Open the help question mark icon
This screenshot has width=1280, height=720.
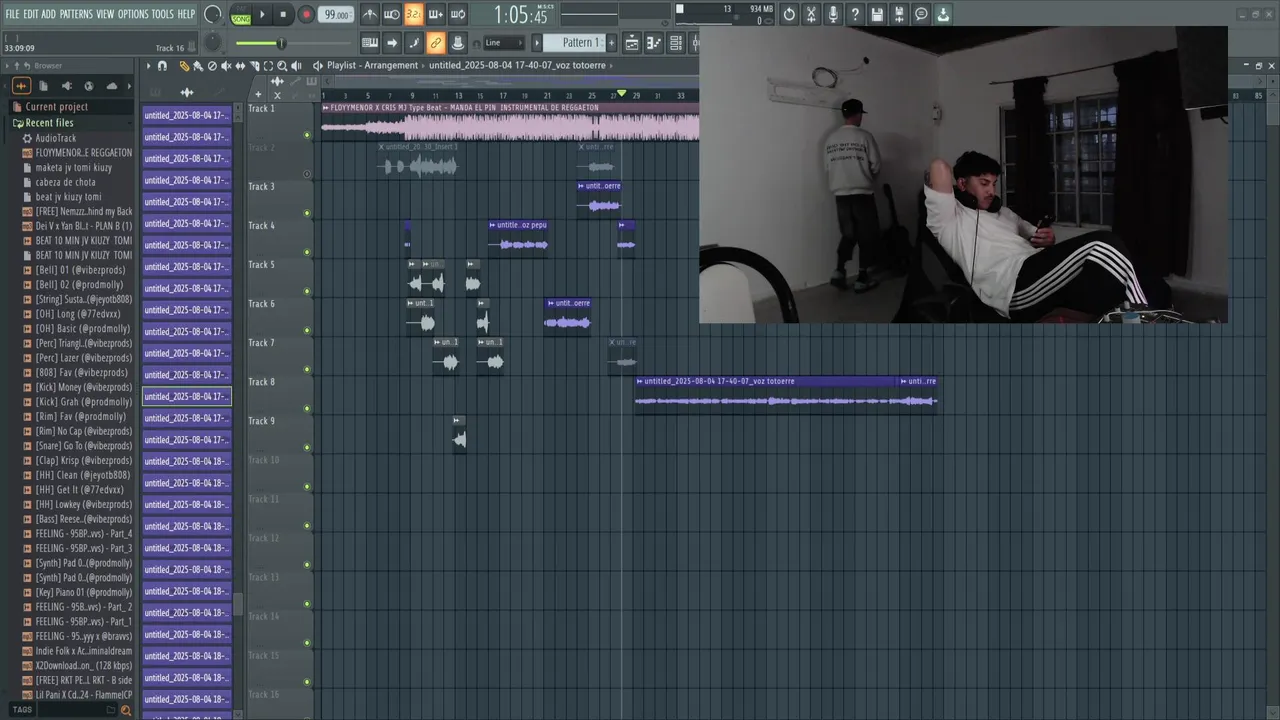[855, 14]
